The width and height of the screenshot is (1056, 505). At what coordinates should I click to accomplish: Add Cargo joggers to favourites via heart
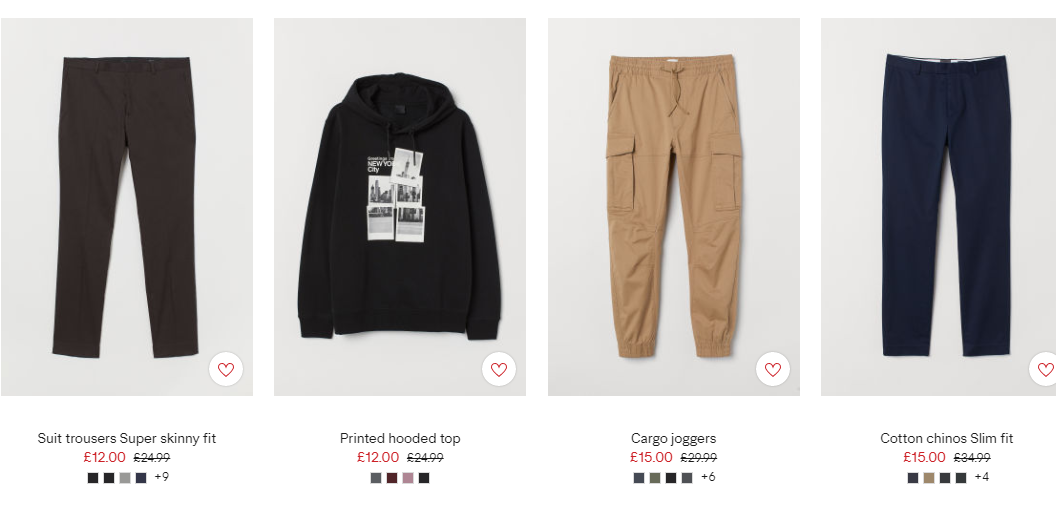pyautogui.click(x=772, y=369)
